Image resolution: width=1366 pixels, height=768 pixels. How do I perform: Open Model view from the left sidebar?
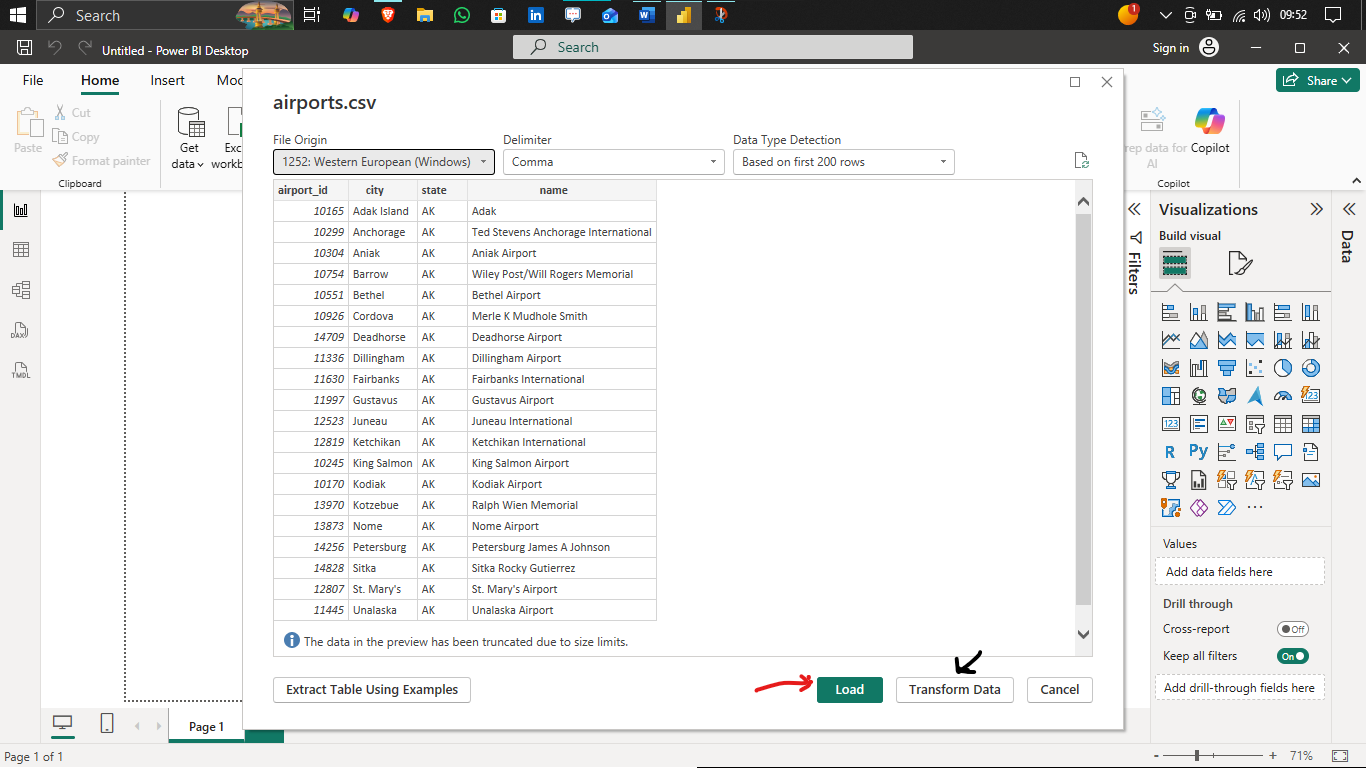(x=20, y=289)
